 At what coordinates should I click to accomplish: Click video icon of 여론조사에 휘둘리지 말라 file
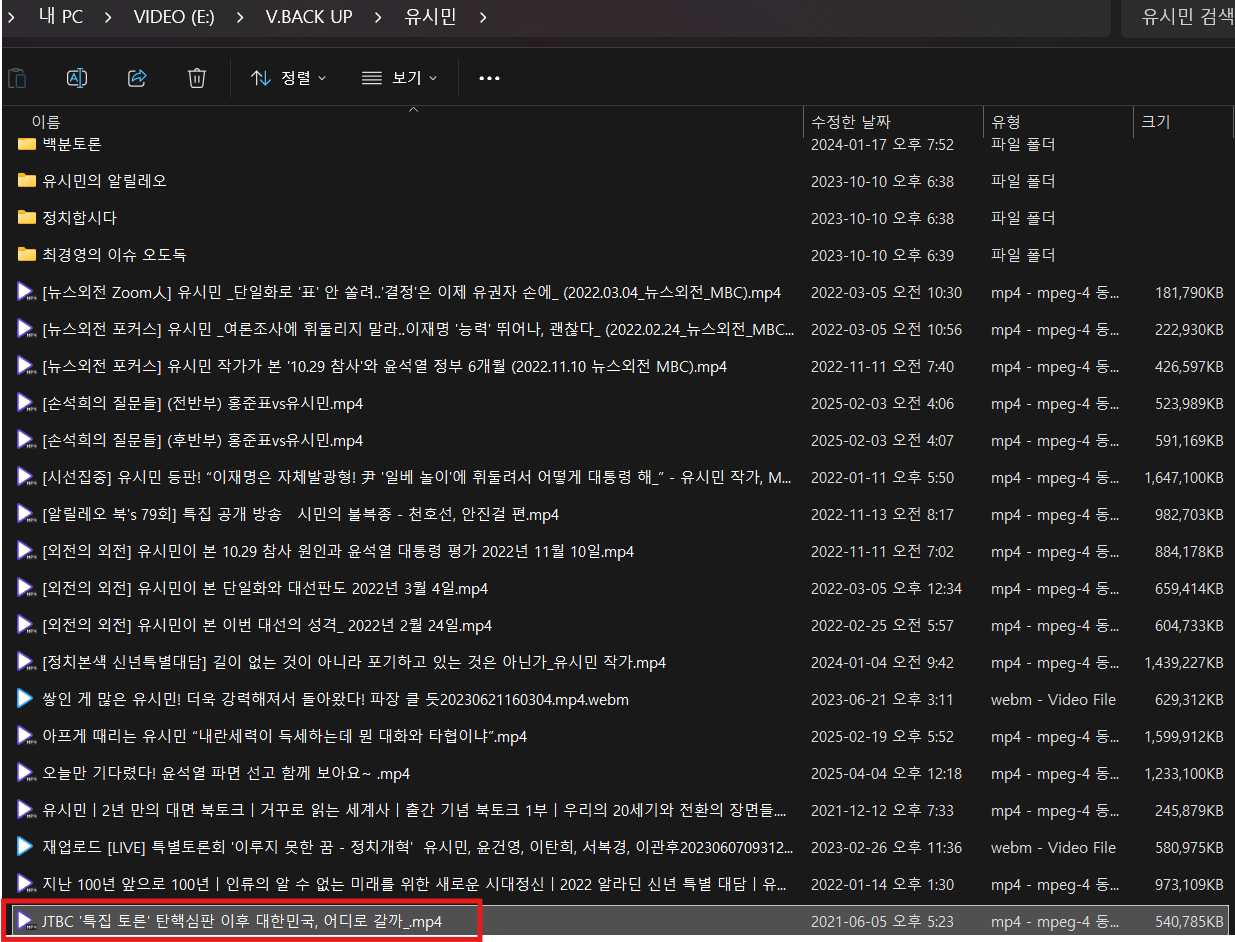click(27, 329)
